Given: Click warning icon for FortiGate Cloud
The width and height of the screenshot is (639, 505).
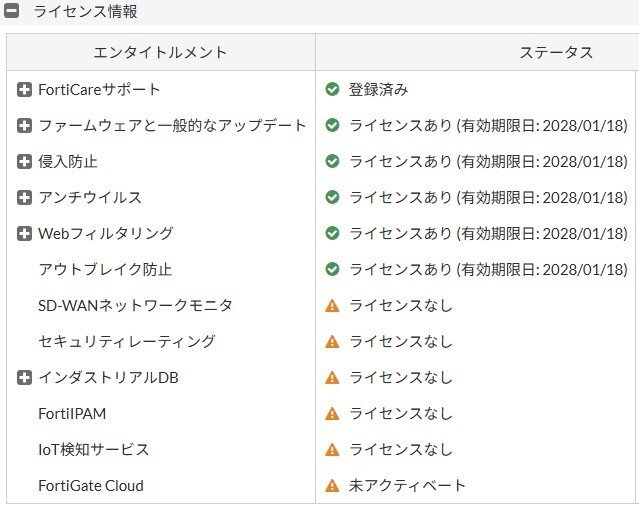Looking at the screenshot, I should 333,486.
